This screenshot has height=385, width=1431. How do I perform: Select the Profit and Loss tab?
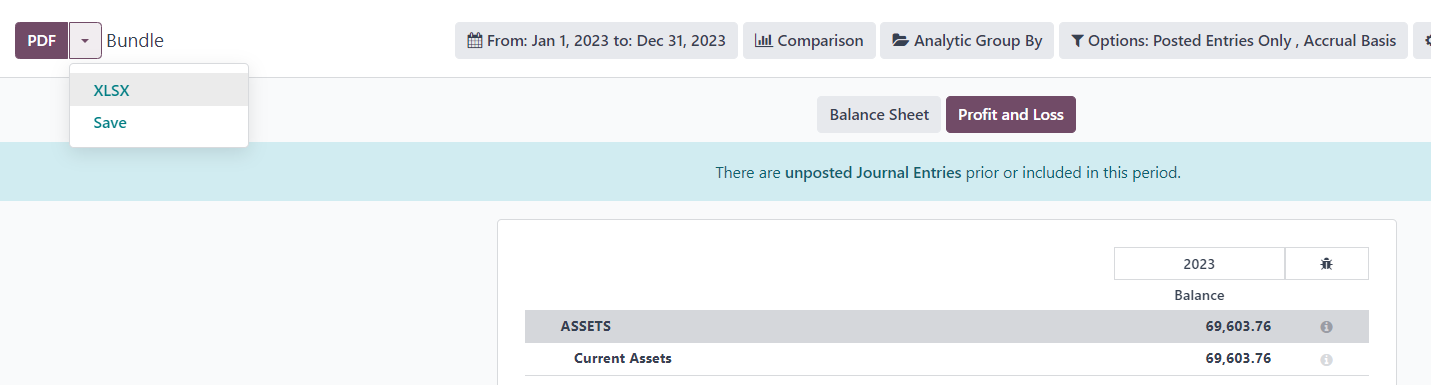[x=1011, y=115]
